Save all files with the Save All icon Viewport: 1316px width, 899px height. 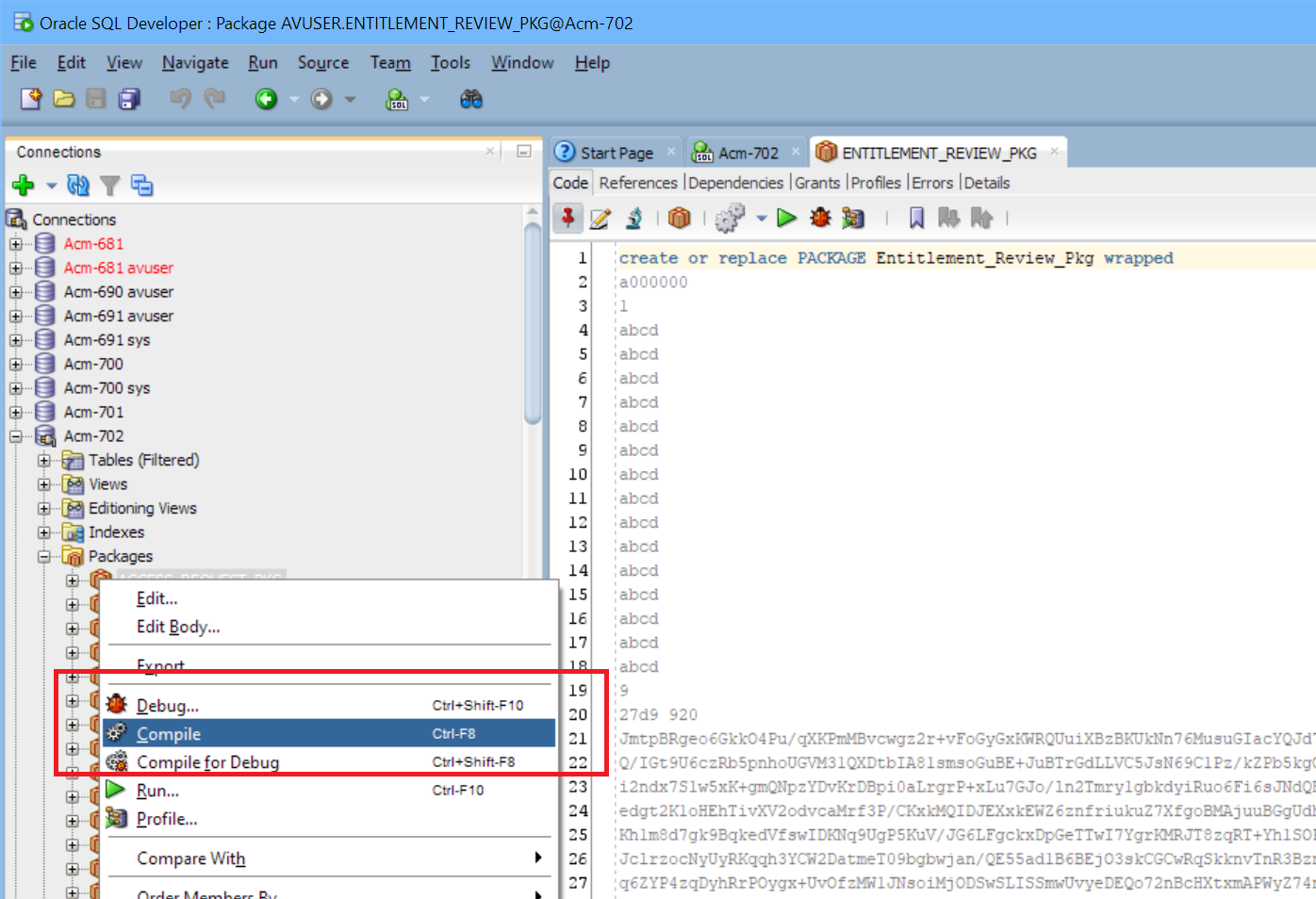click(128, 98)
